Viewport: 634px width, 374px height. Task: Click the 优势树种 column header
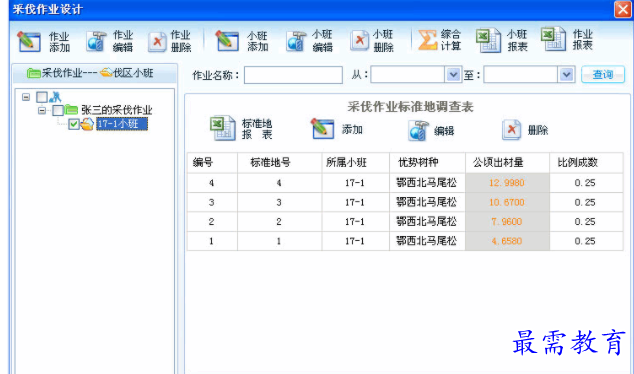(427, 163)
